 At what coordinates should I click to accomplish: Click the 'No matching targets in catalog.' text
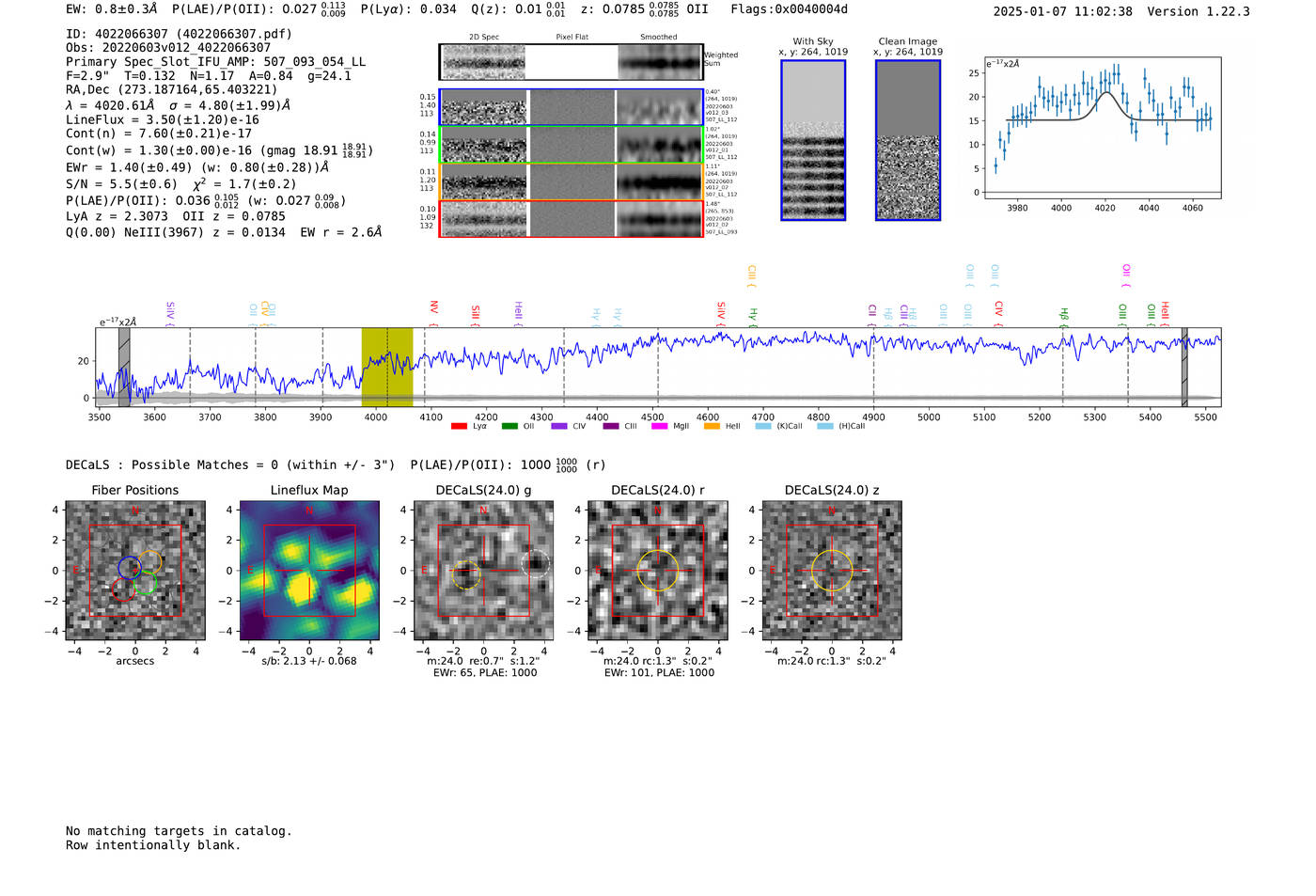click(x=179, y=831)
